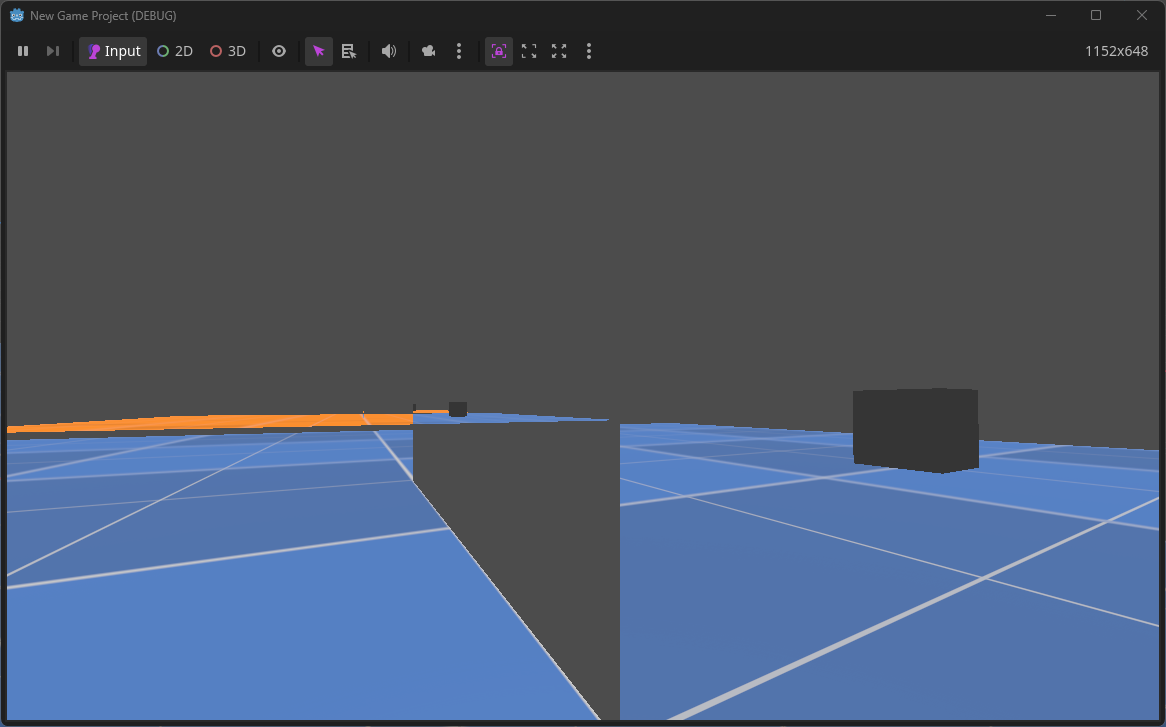Switch selection to 3D mode
The height and width of the screenshot is (727, 1166).
228,51
